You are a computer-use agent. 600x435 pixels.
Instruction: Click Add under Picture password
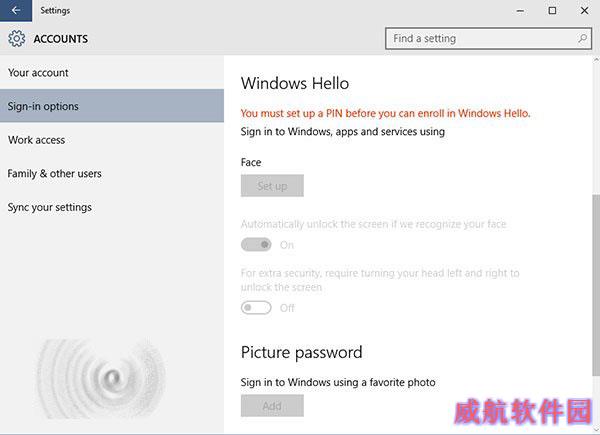(272, 406)
